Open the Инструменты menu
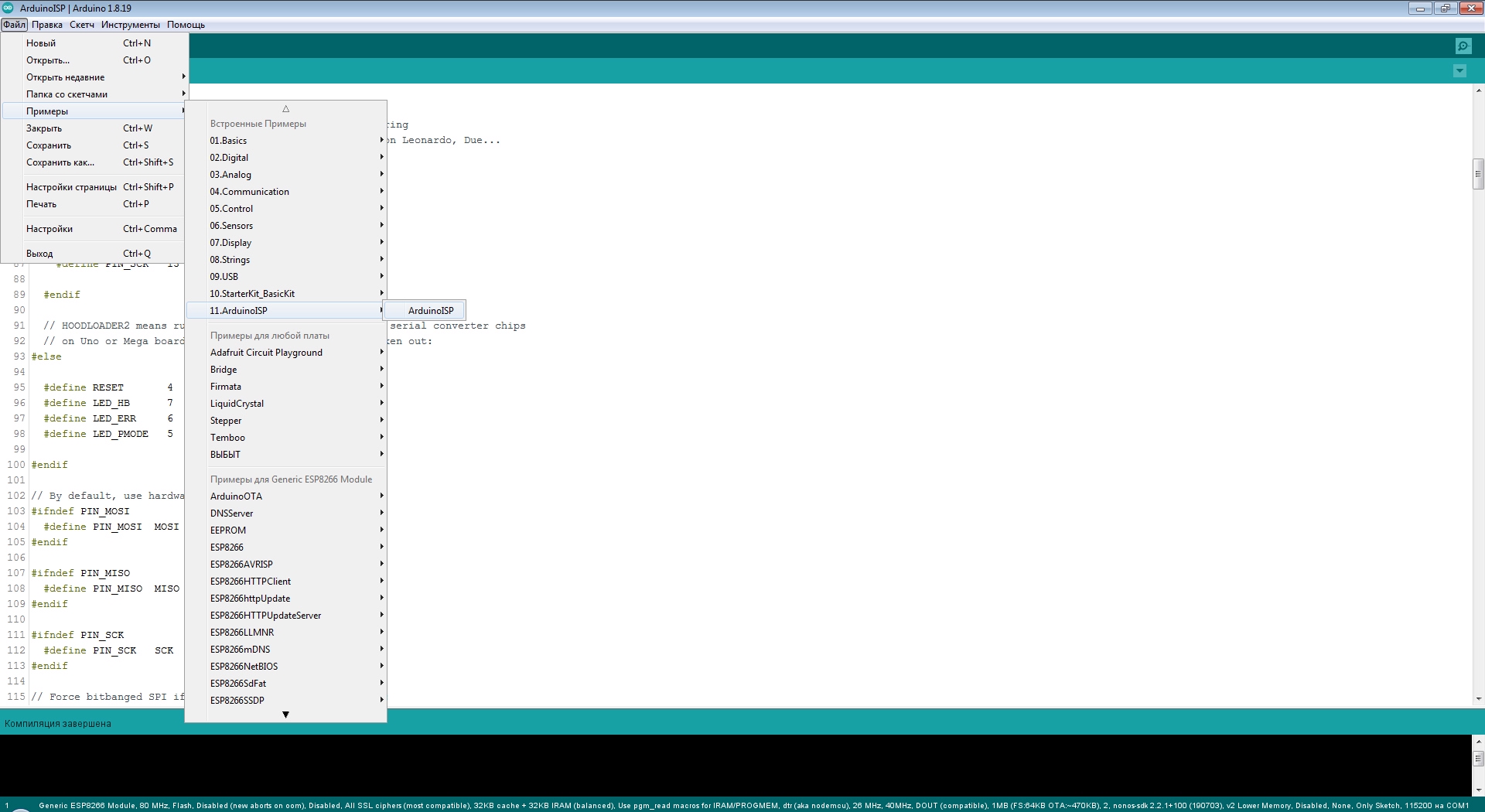Image resolution: width=1485 pixels, height=812 pixels. 131,25
